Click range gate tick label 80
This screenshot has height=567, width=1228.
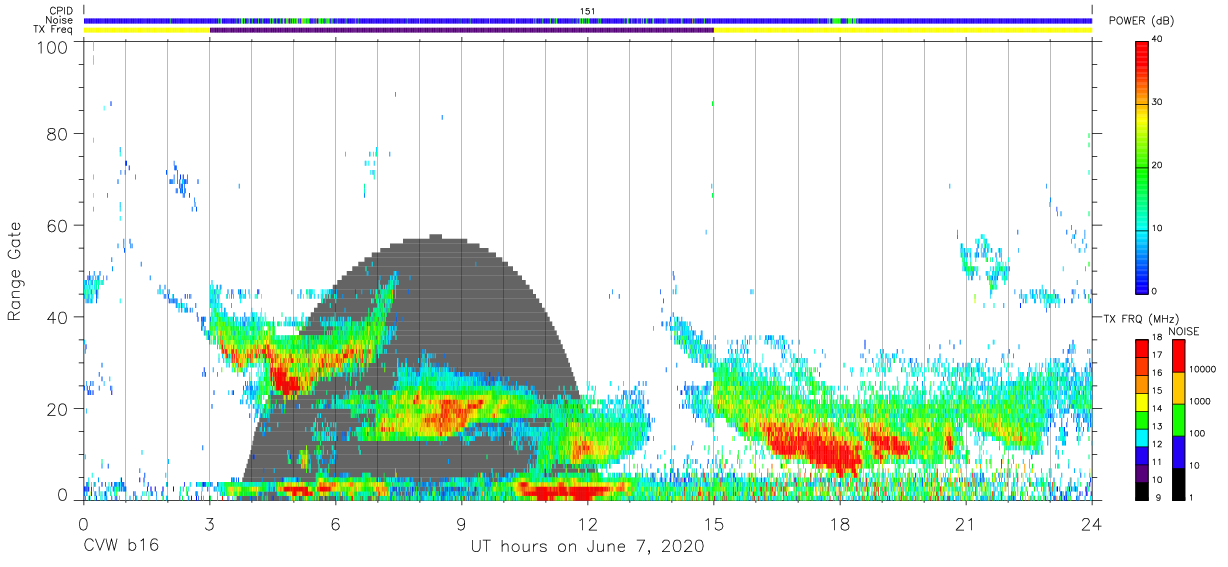click(57, 133)
